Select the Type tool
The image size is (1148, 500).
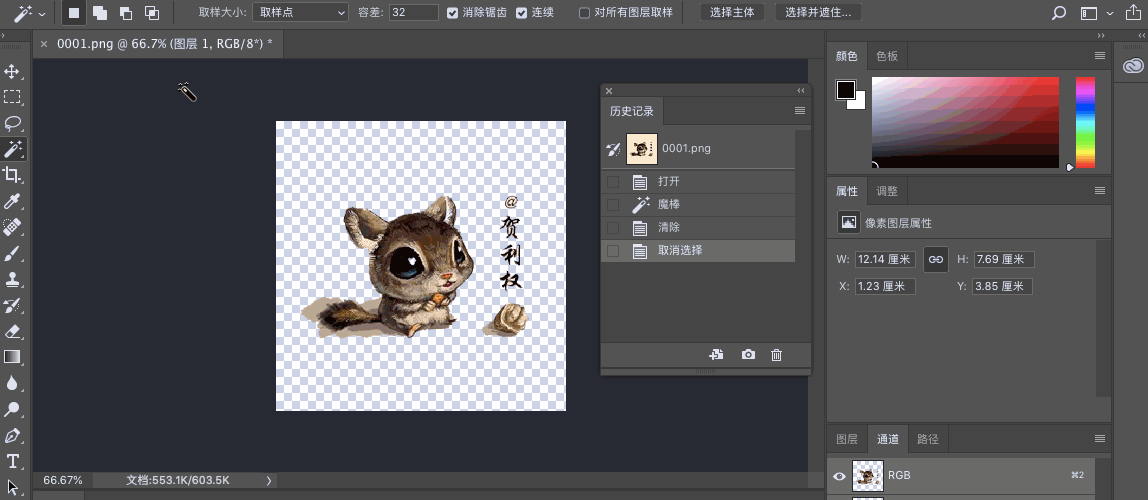[12, 461]
